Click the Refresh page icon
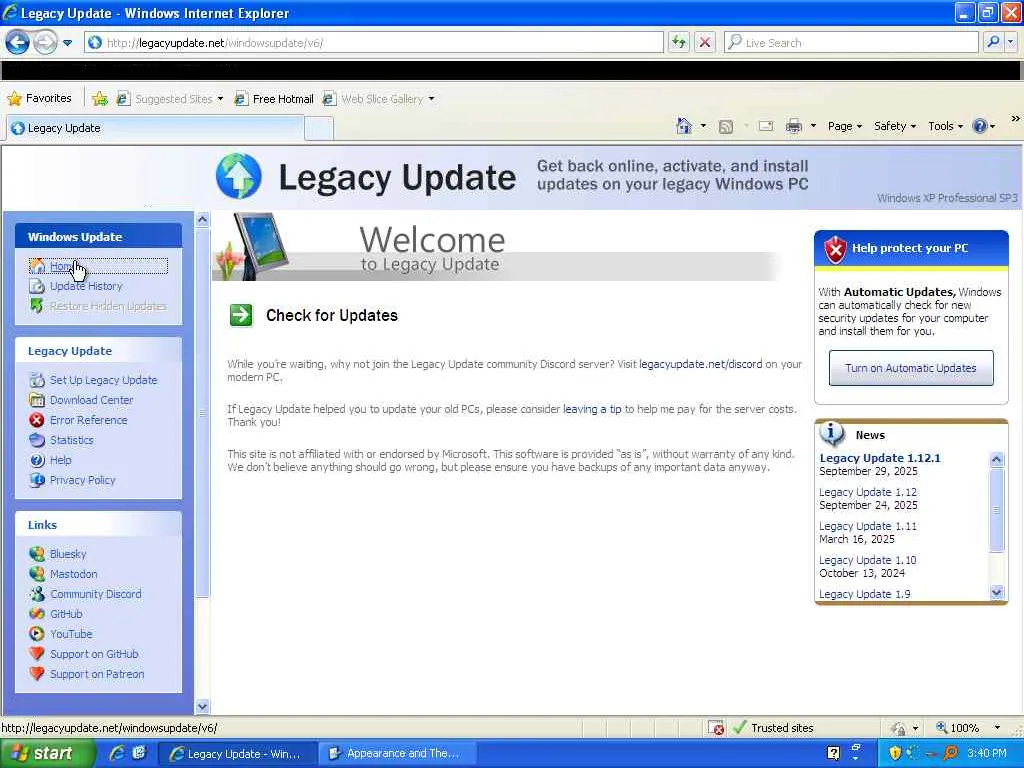This screenshot has width=1024, height=768. pyautogui.click(x=679, y=42)
